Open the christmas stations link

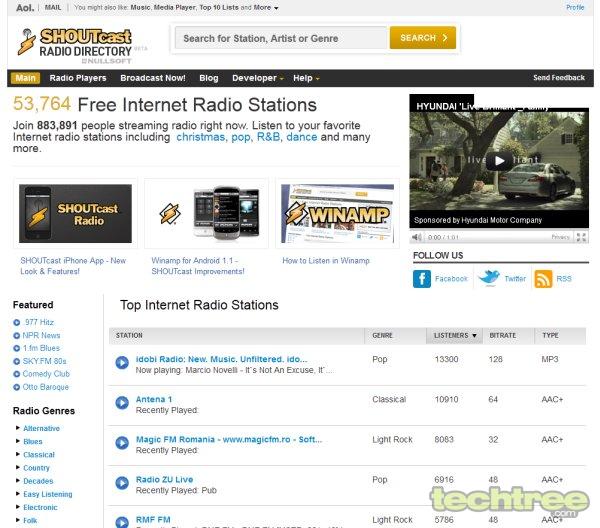pos(200,137)
